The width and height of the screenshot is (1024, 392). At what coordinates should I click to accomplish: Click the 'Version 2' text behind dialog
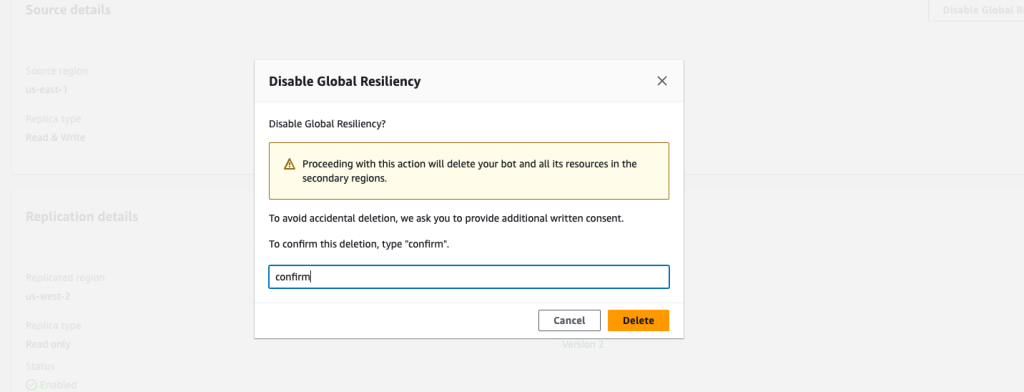(583, 344)
